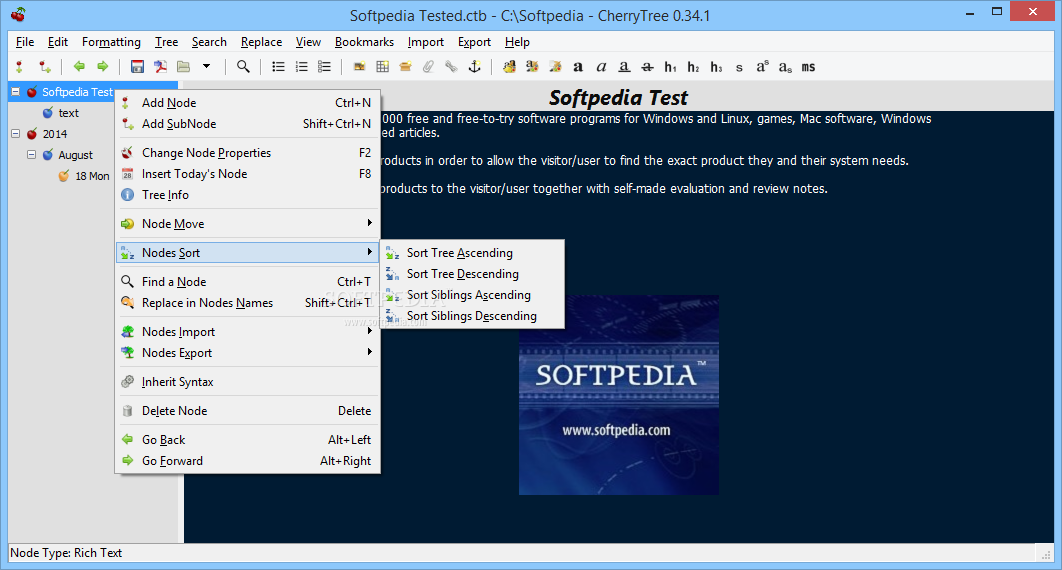Apply h3 heading format from toolbar
Viewport: 1062px width, 570px height.
(x=717, y=66)
